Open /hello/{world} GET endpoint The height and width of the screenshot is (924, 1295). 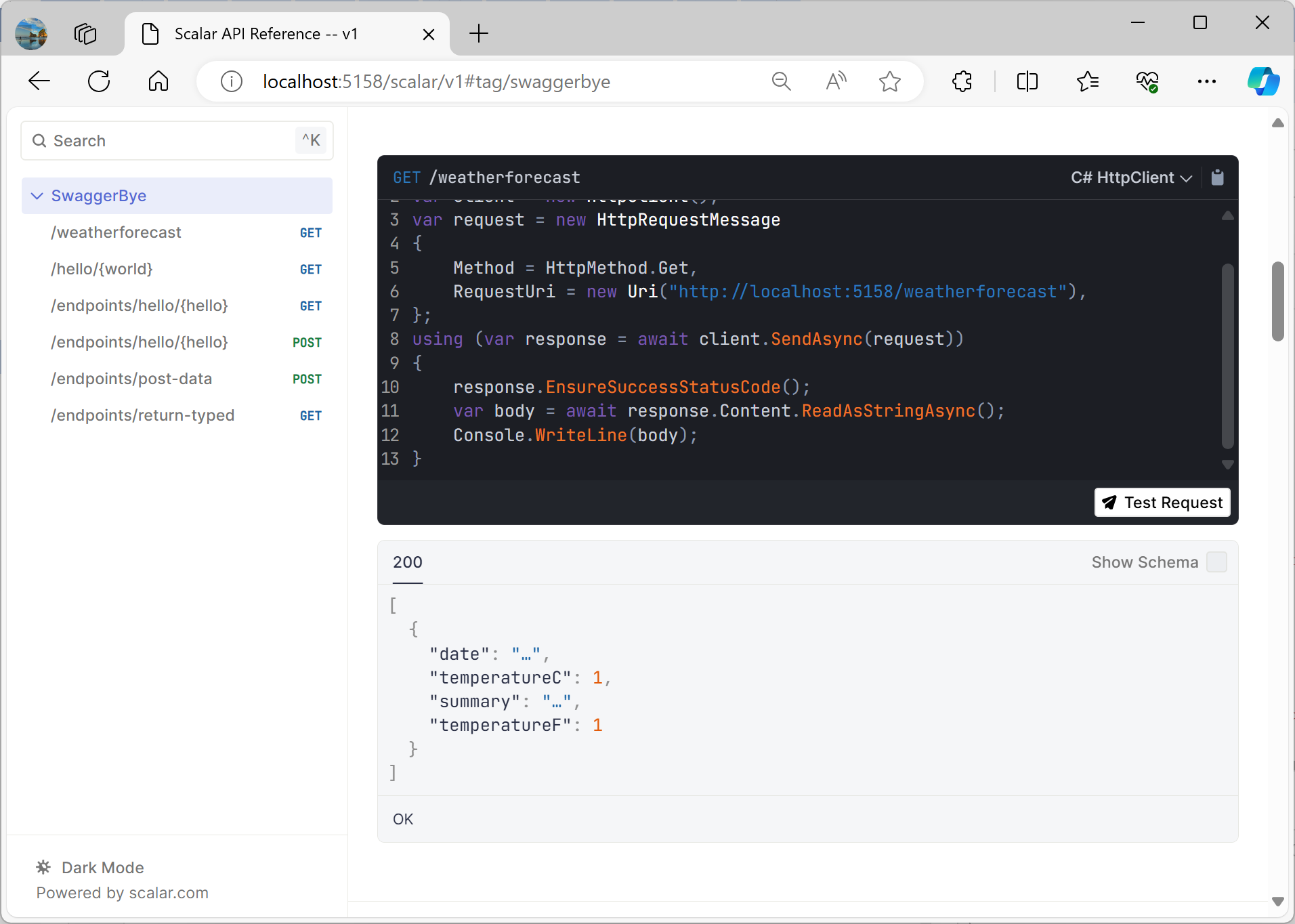click(x=177, y=269)
